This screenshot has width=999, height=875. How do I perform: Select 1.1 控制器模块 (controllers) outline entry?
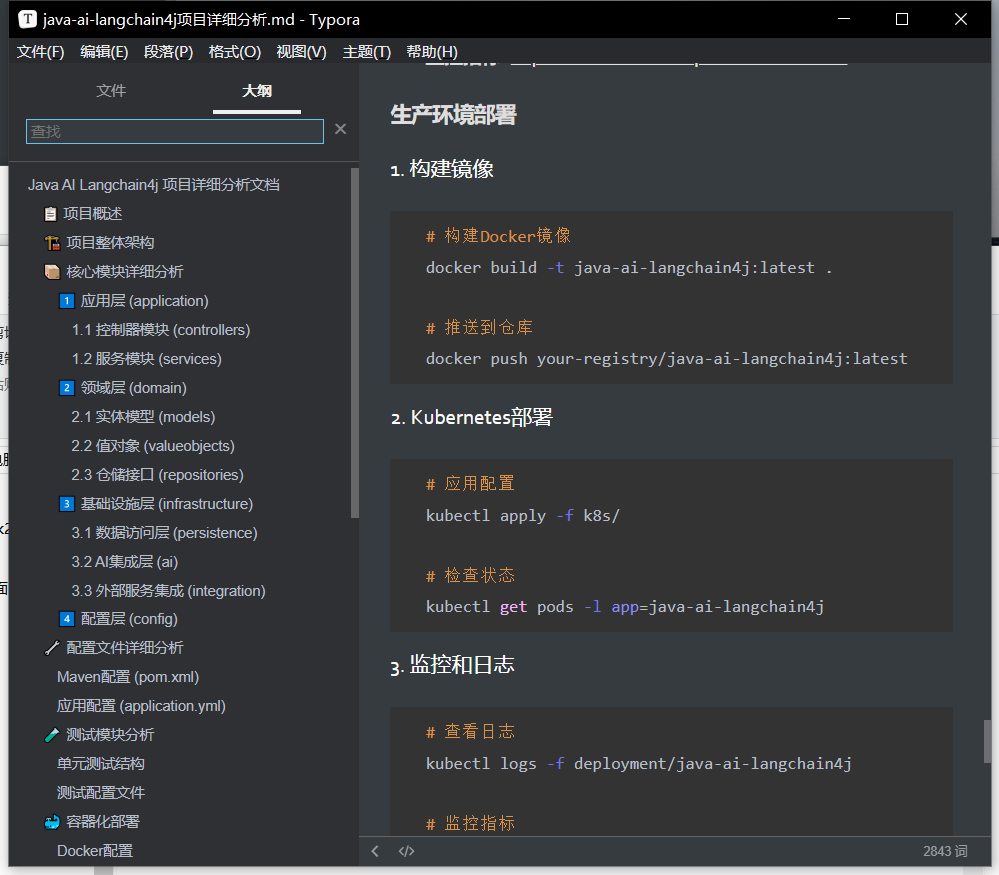(161, 330)
